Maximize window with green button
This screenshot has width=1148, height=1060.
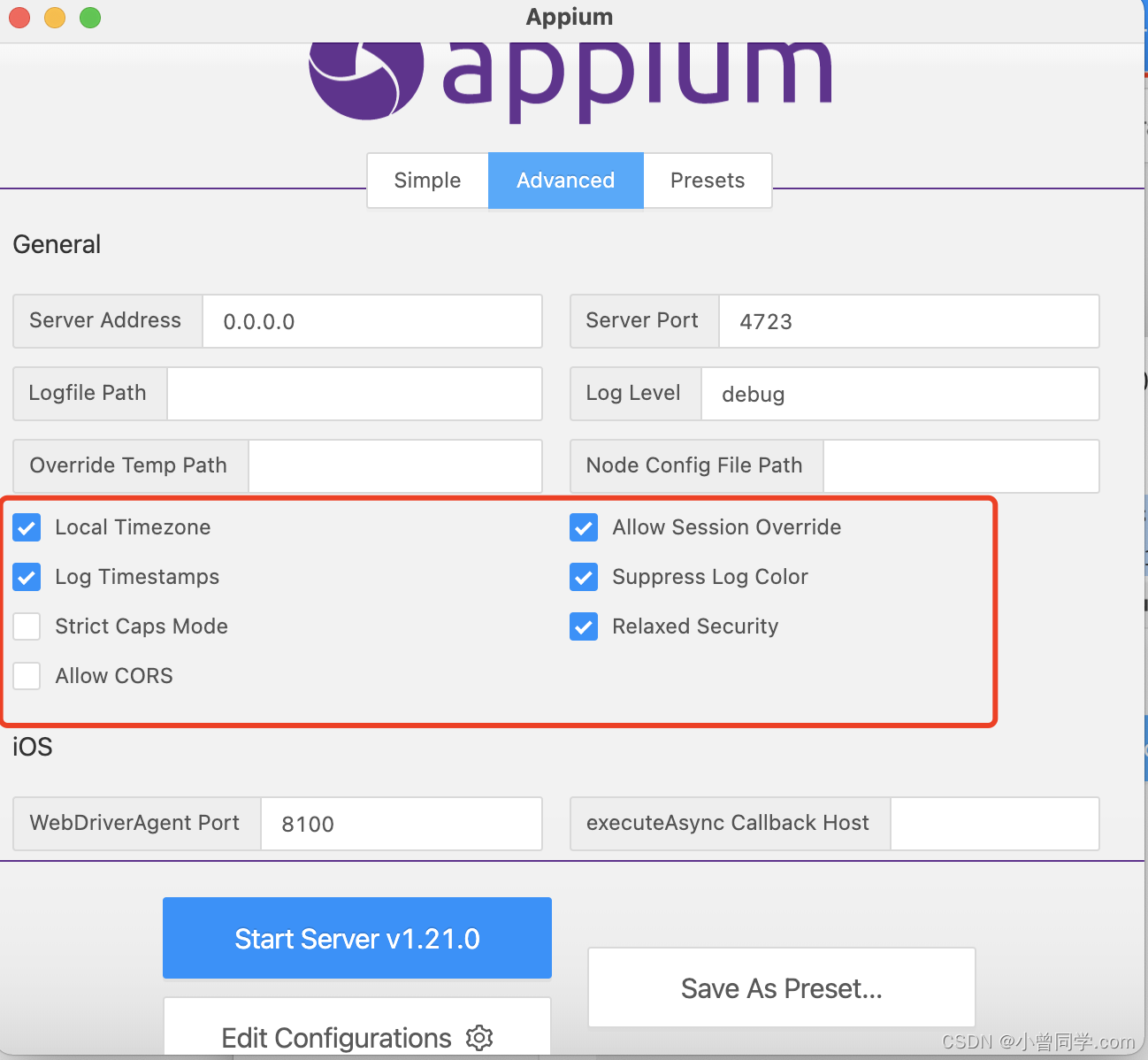[x=90, y=17]
